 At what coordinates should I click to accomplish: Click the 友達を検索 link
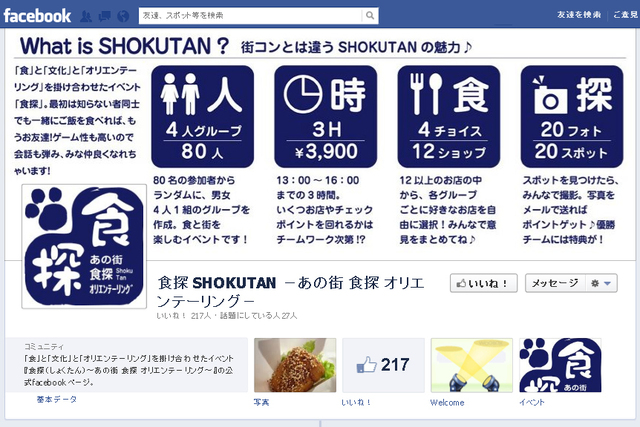(579, 15)
